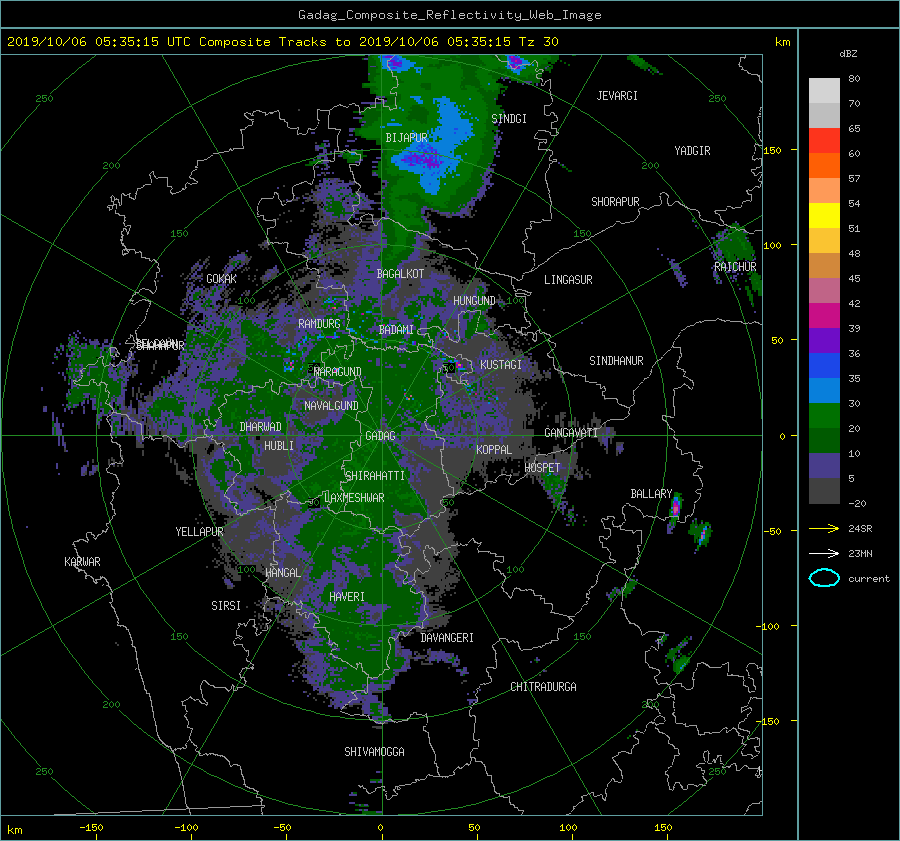The image size is (900, 841).
Task: Click the HUNGUND label
Action: click(474, 301)
